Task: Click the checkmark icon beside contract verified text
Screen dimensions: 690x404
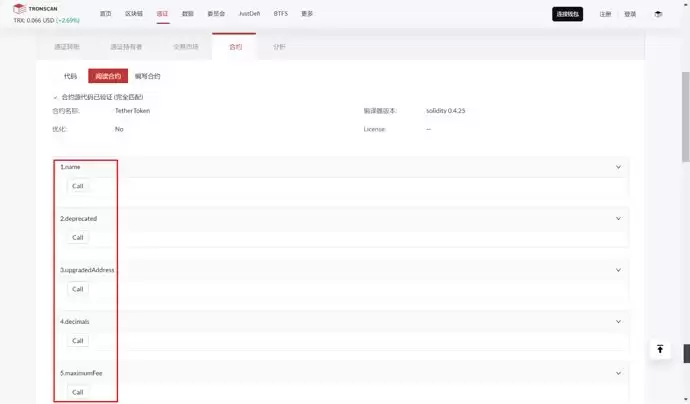Action: point(55,97)
